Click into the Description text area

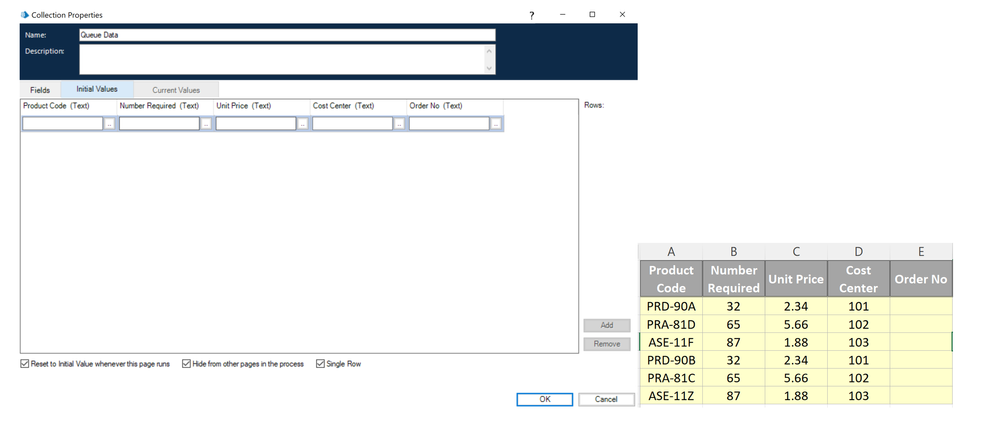tap(282, 59)
